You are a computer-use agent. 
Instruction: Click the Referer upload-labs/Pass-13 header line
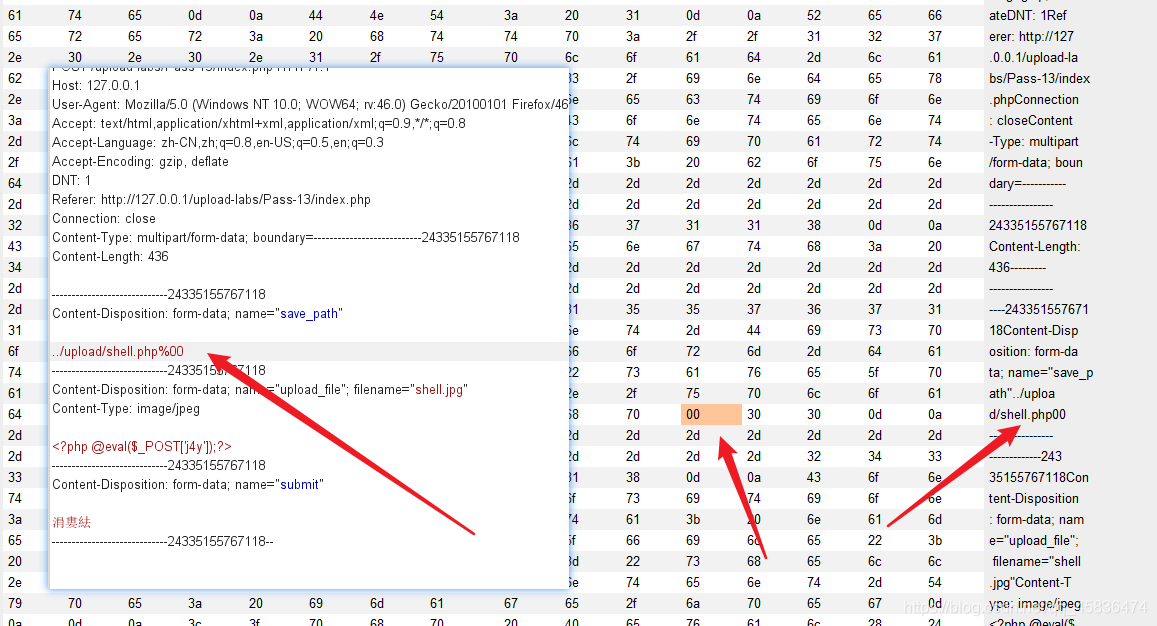[211, 199]
